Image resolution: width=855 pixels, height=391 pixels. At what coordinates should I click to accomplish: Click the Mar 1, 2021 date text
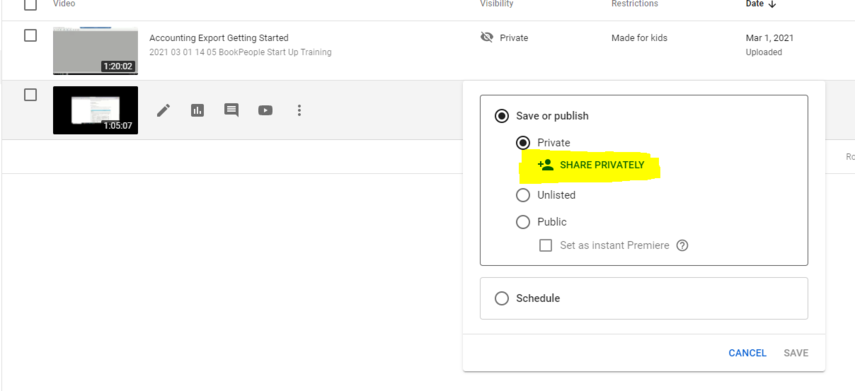tap(769, 38)
